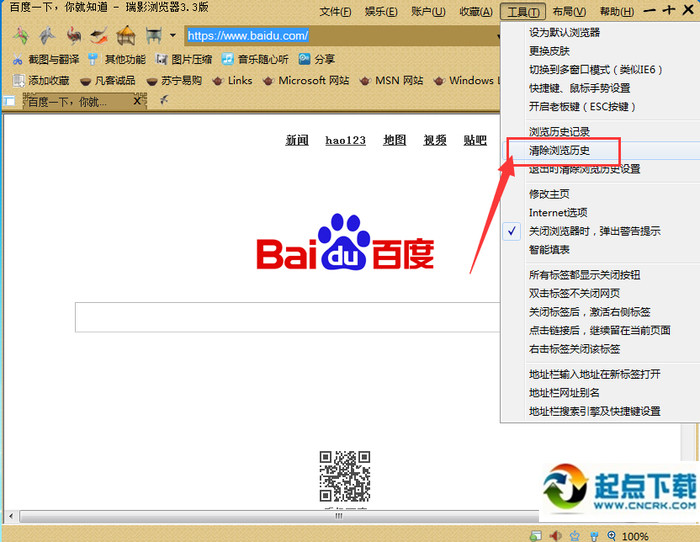The height and width of the screenshot is (542, 700).
Task: Open the Microsoft 网站 bookmark
Action: pos(306,80)
